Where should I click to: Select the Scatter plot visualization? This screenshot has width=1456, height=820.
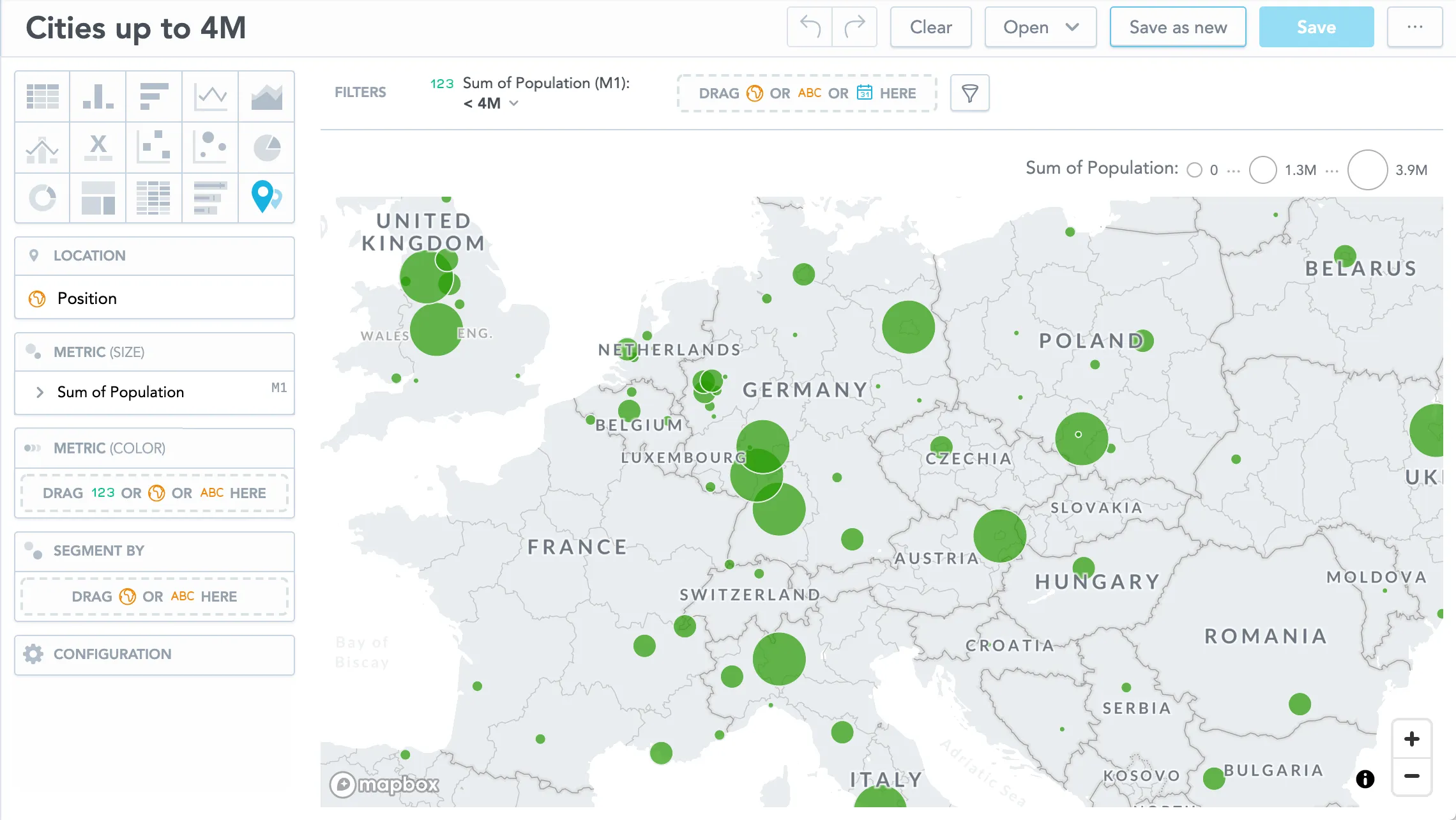[x=153, y=147]
